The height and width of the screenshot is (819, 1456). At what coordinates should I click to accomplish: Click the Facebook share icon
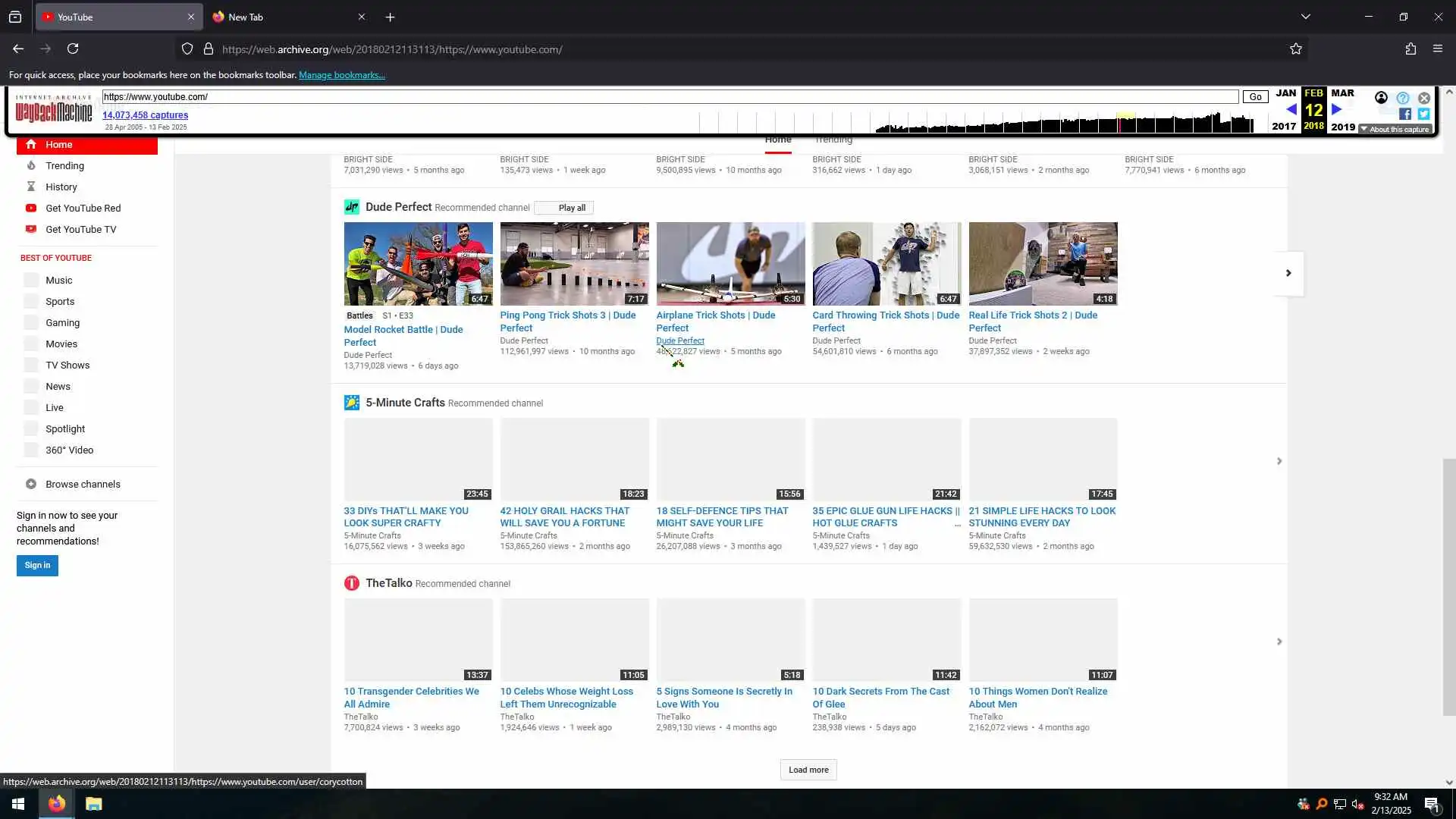[x=1405, y=114]
